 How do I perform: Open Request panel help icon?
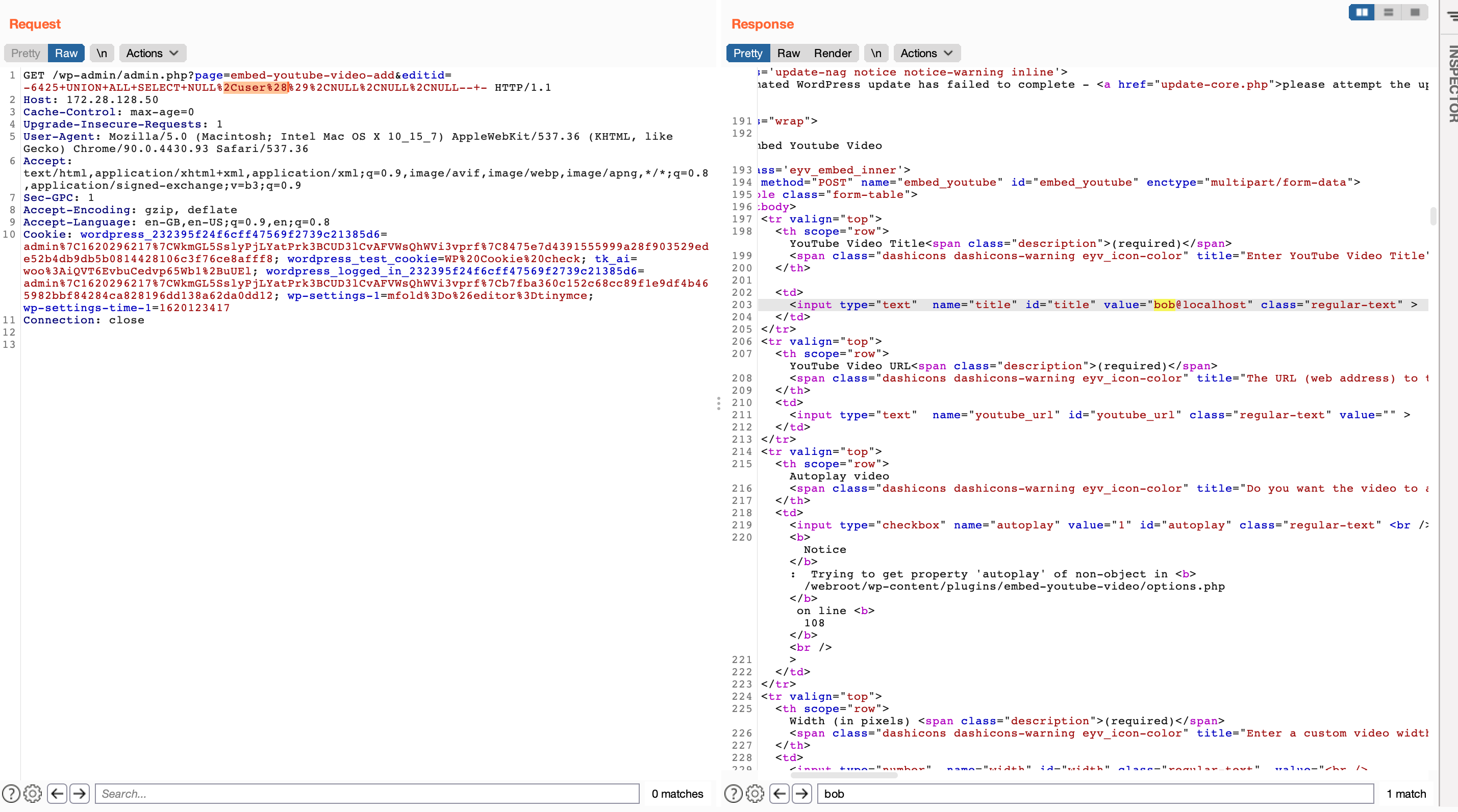click(11, 793)
